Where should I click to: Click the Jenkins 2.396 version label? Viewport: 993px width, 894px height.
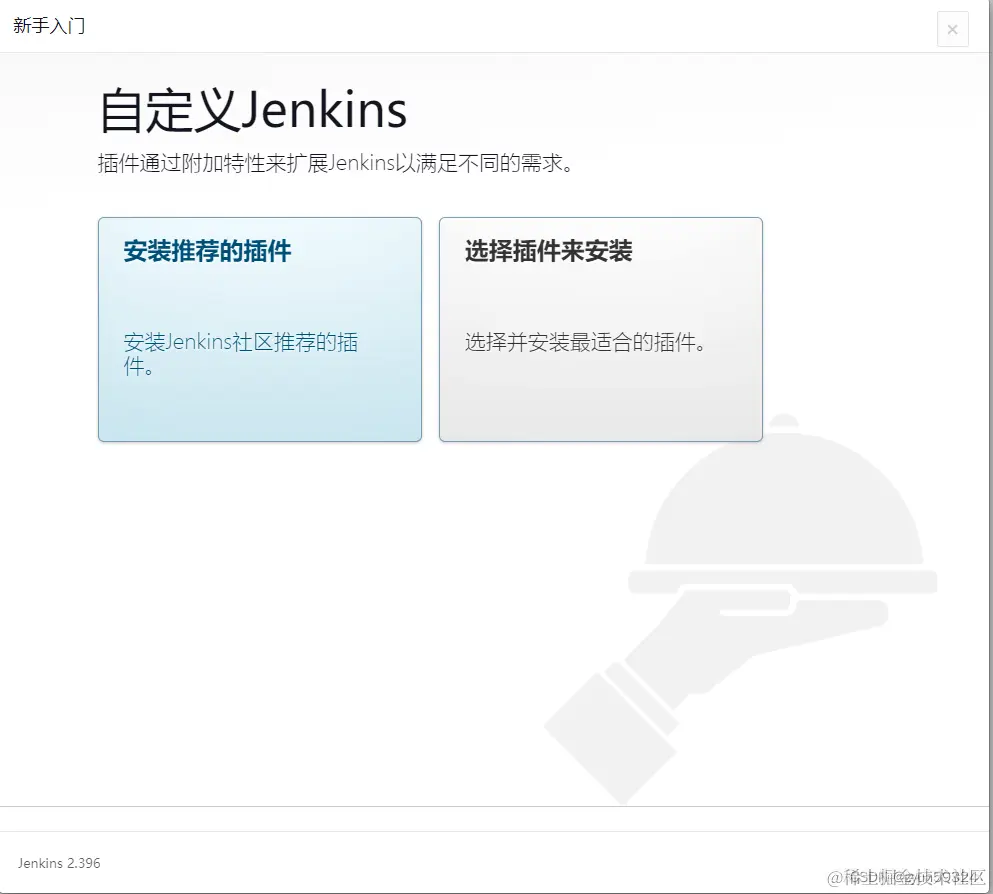click(x=58, y=863)
